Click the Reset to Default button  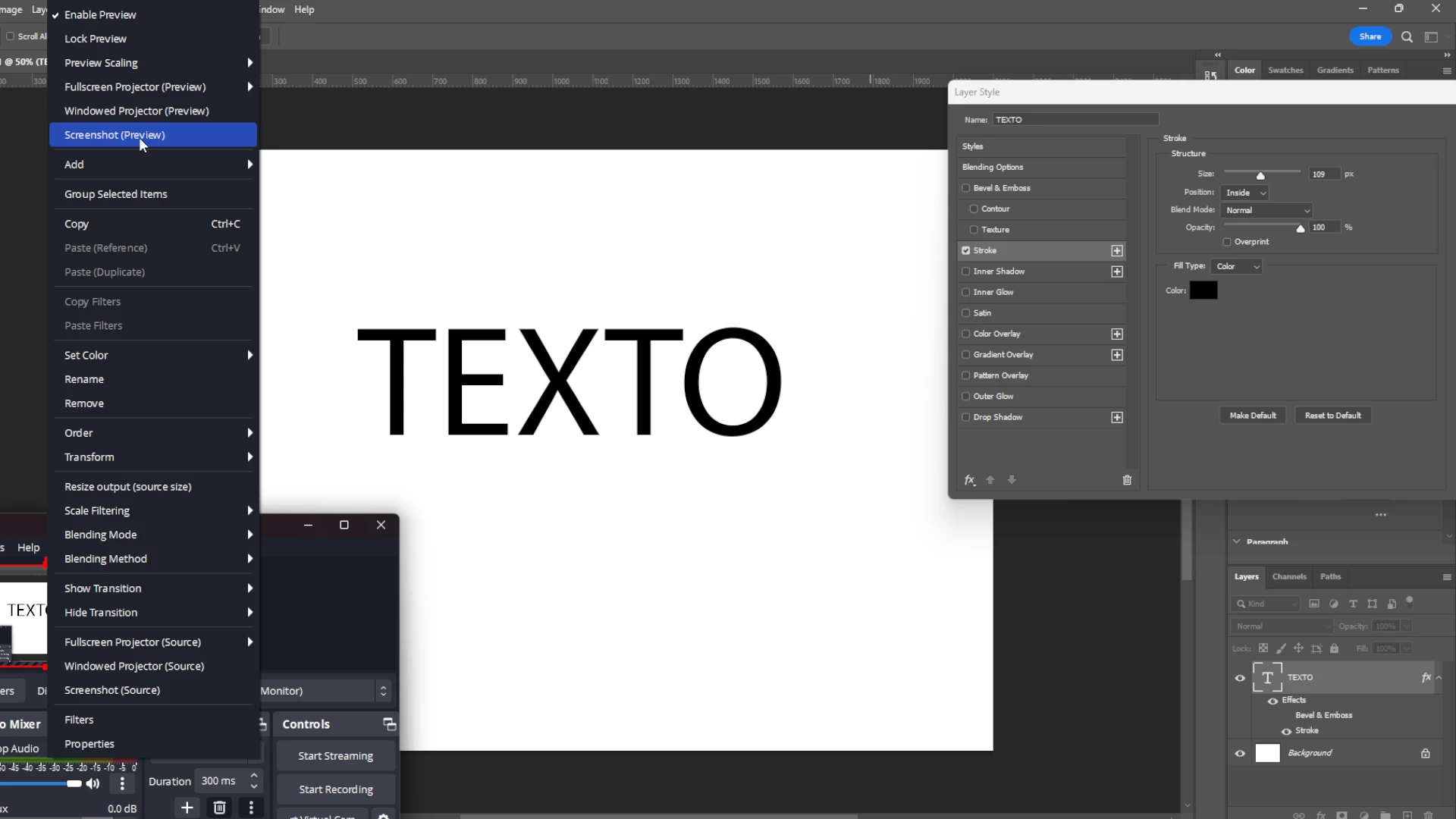point(1332,416)
